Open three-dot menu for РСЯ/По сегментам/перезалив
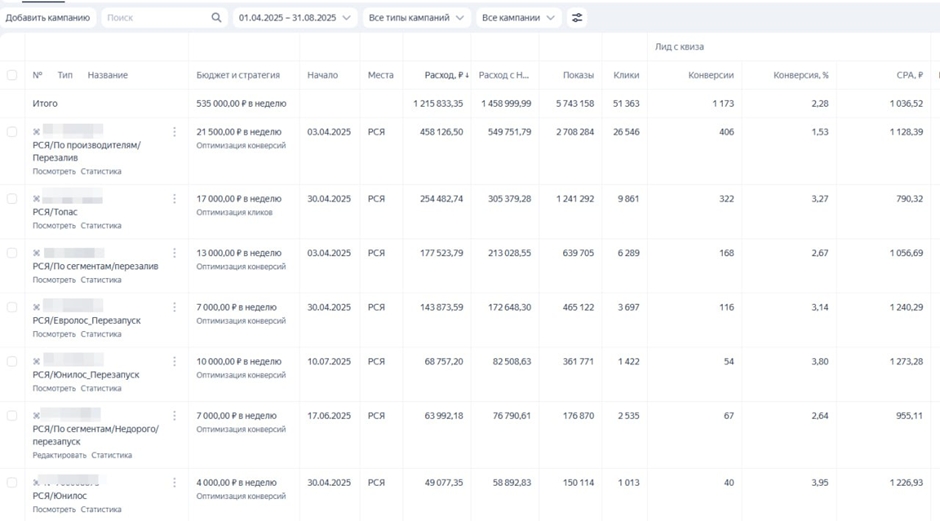The height and width of the screenshot is (521, 940). tap(174, 253)
